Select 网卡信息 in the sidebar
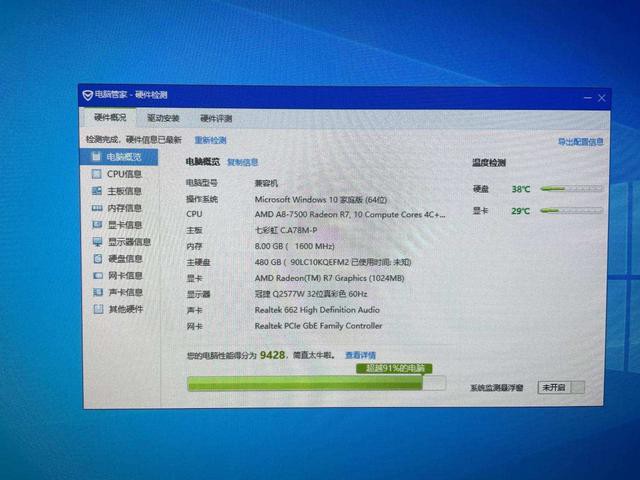This screenshot has height=480, width=640. tap(125, 276)
